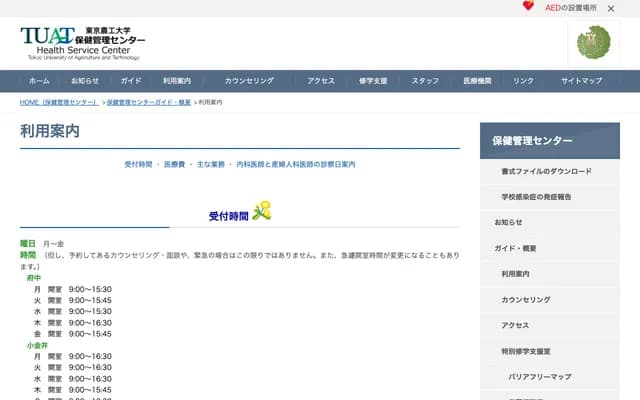
Task: Click the 利用案内 page title heading
Action: (50, 131)
